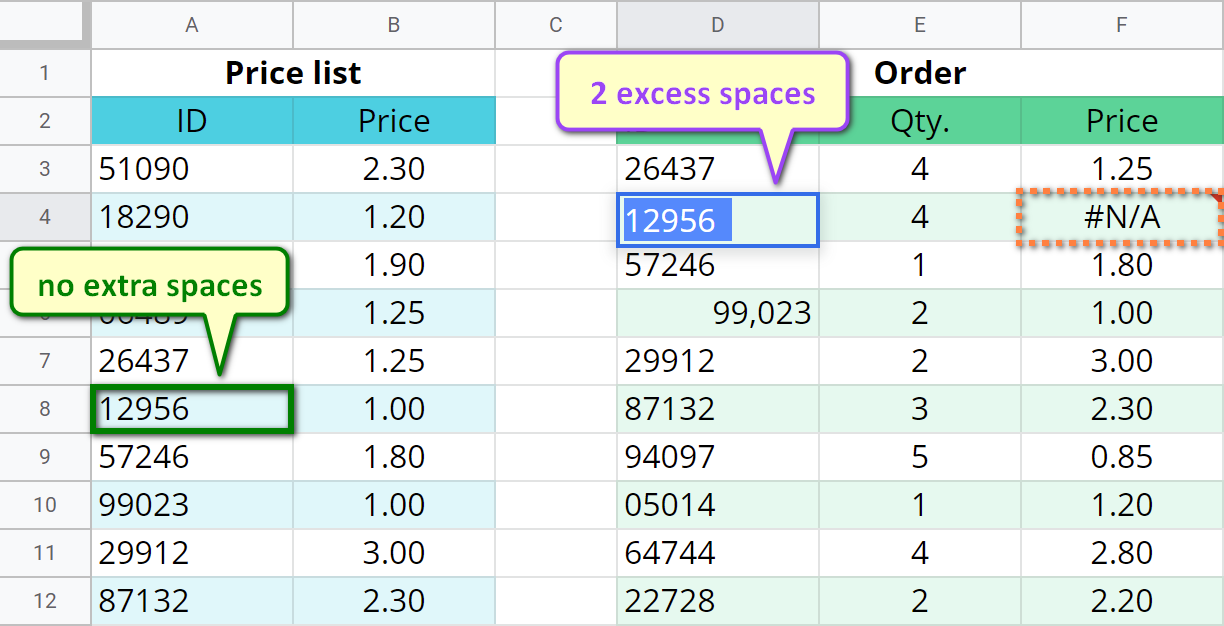Select column A header

(x=191, y=26)
